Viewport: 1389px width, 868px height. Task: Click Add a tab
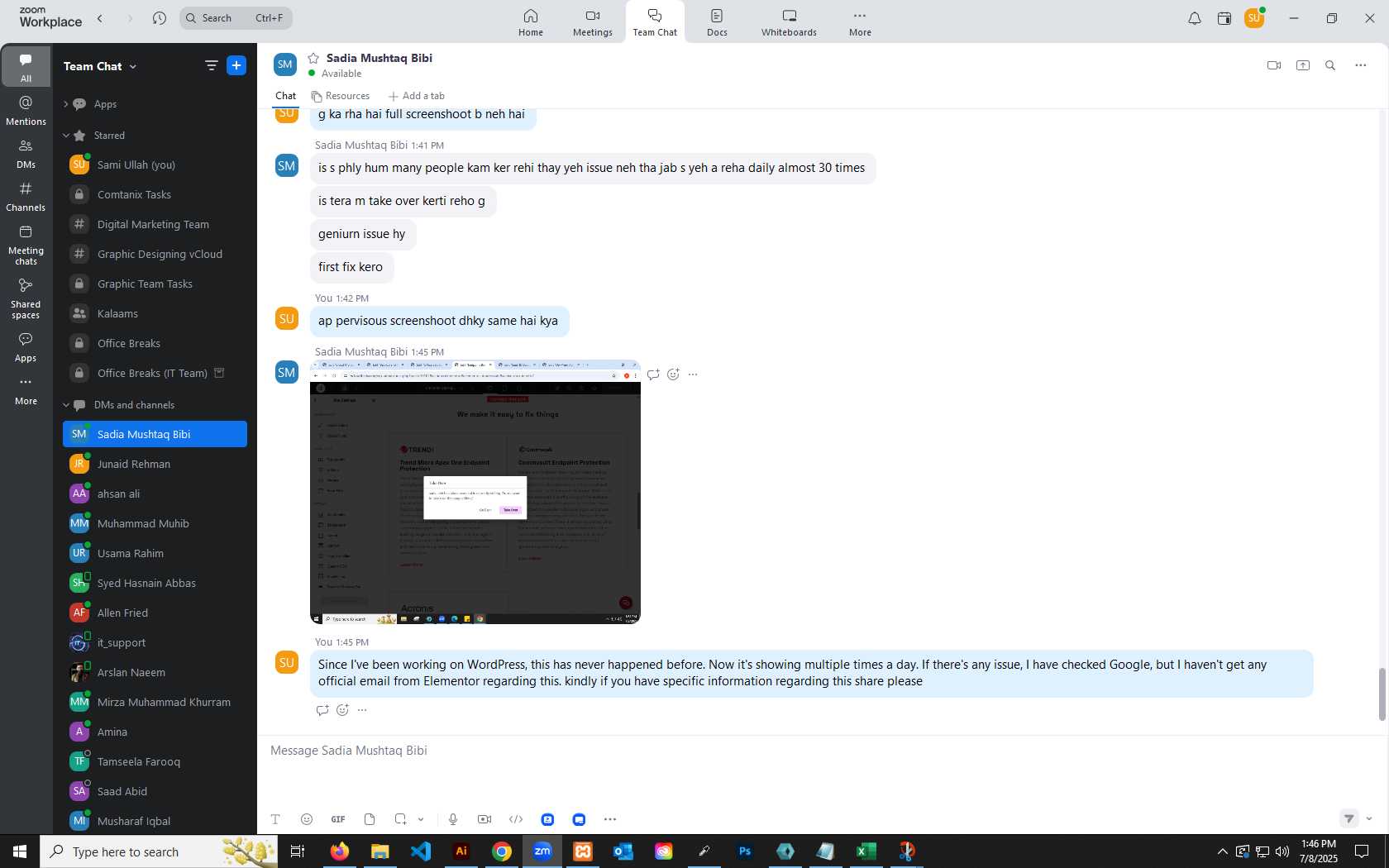click(417, 96)
